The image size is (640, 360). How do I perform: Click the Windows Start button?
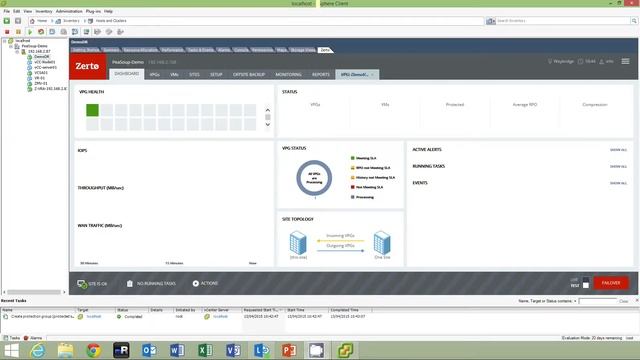pyautogui.click(x=11, y=351)
